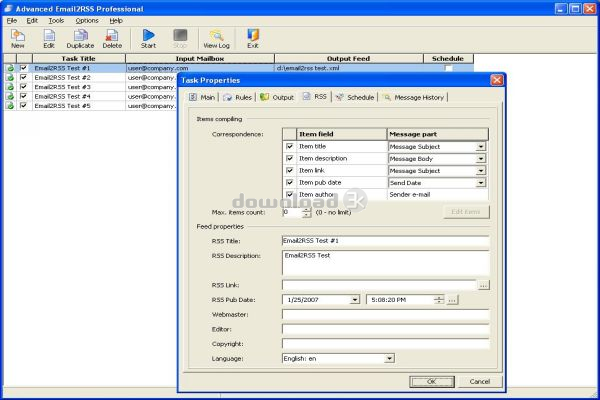Open the Language dropdown list
The height and width of the screenshot is (400, 600).
click(389, 359)
